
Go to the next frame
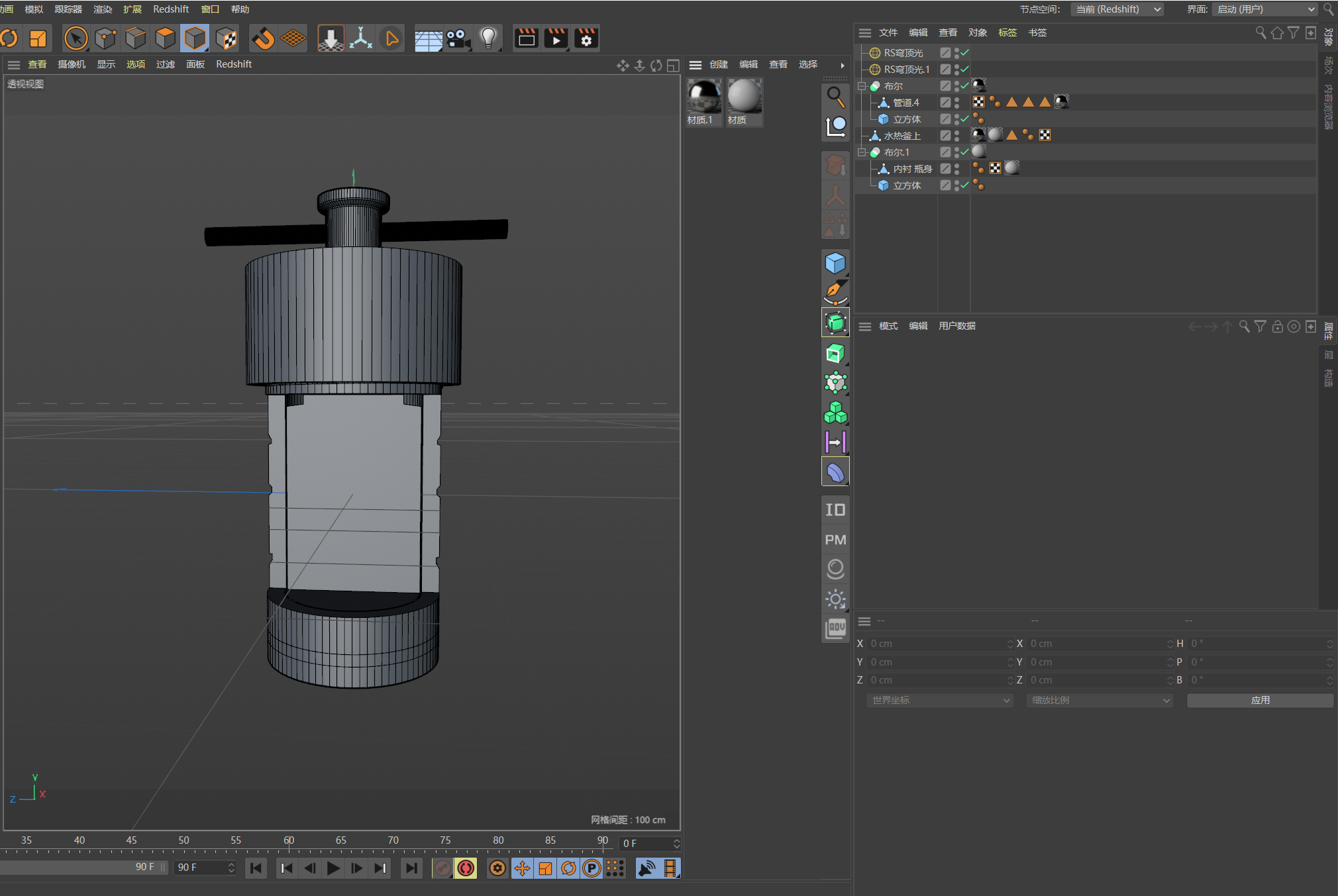356,868
